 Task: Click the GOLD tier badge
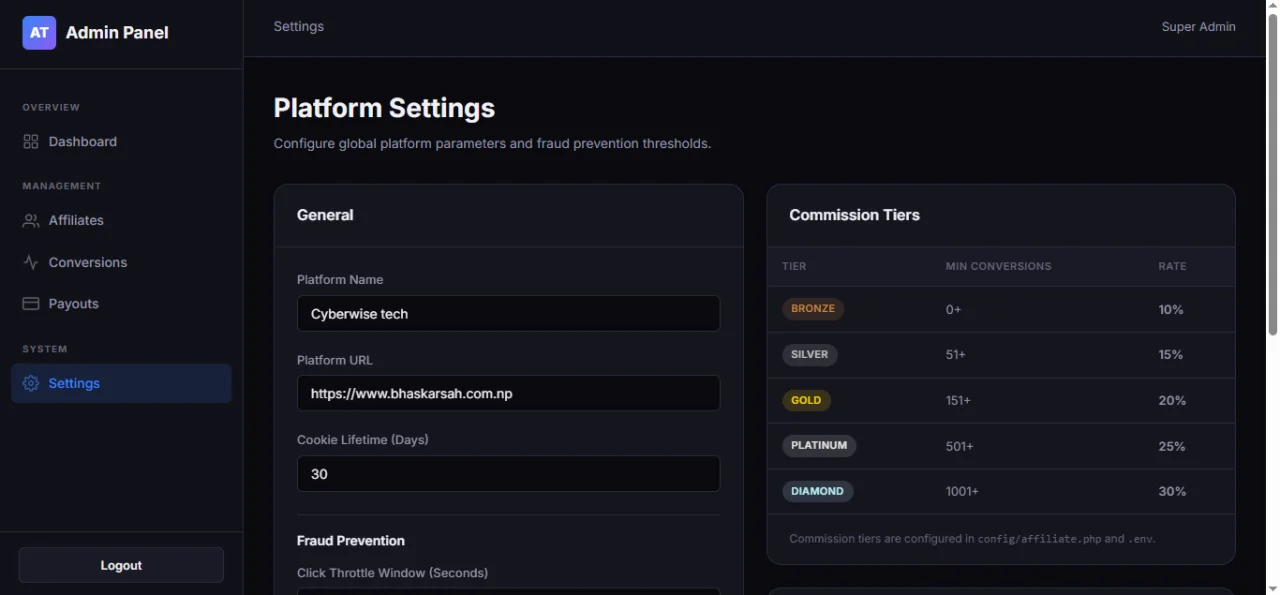coord(806,400)
